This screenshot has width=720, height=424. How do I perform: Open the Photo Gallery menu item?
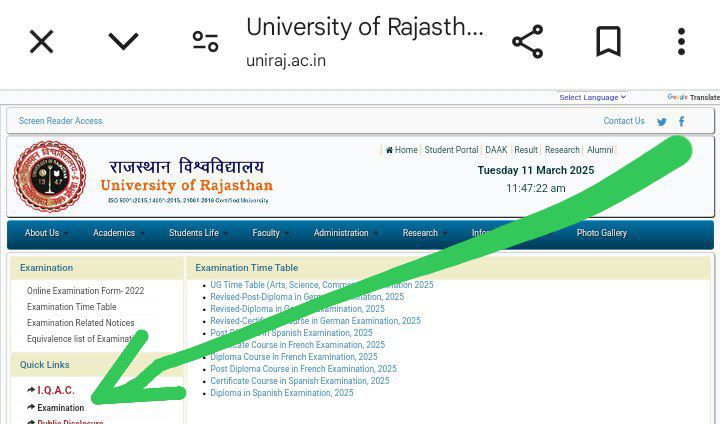click(x=601, y=233)
